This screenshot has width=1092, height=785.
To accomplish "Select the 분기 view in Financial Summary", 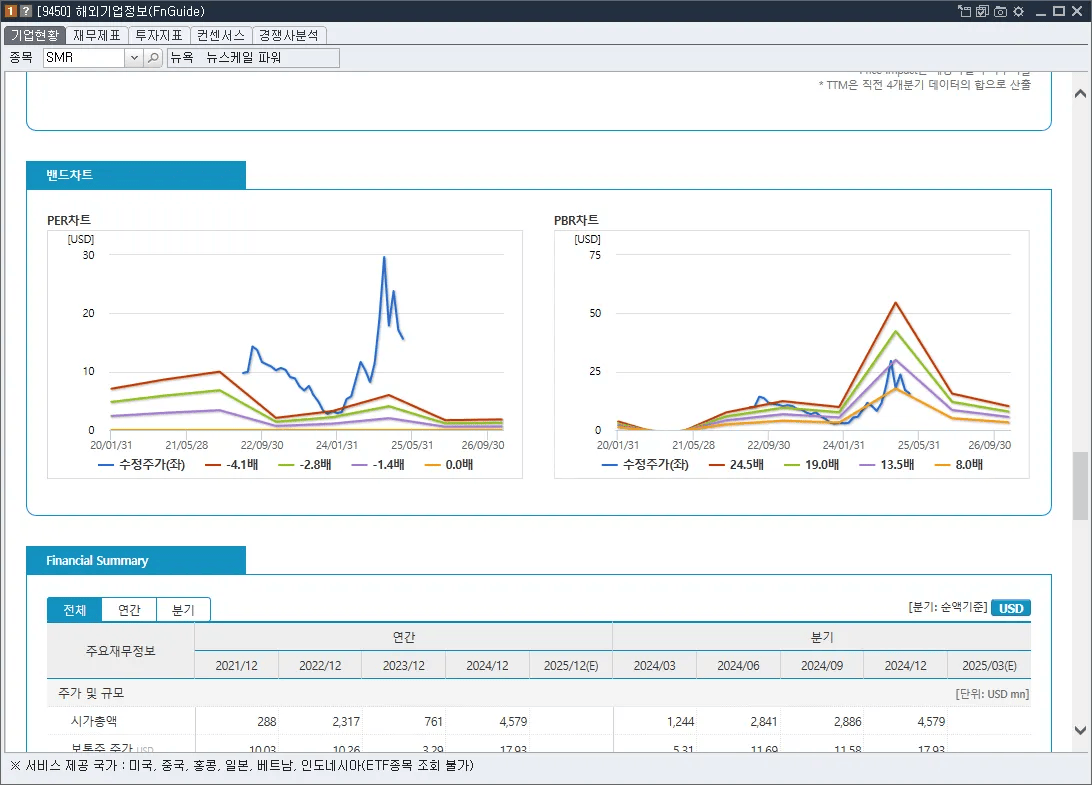I will click(x=183, y=610).
